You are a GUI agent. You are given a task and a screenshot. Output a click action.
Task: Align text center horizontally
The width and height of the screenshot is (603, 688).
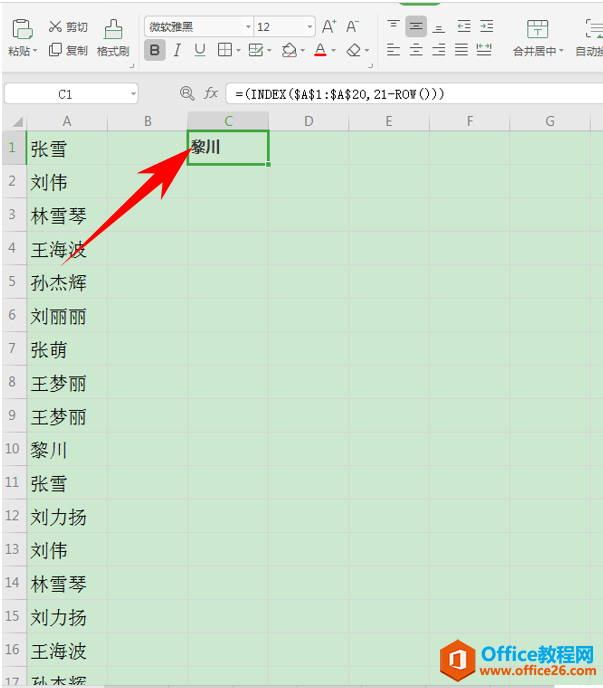pyautogui.click(x=416, y=50)
